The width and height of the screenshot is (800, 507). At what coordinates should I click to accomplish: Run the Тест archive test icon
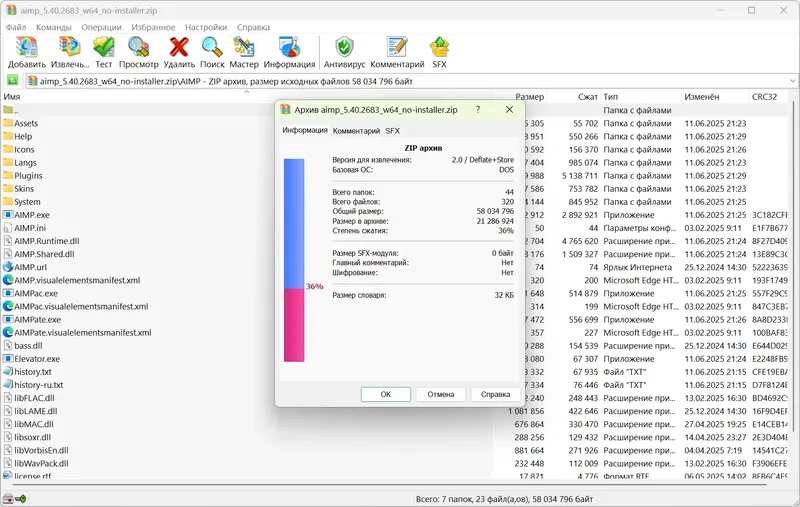coord(104,47)
